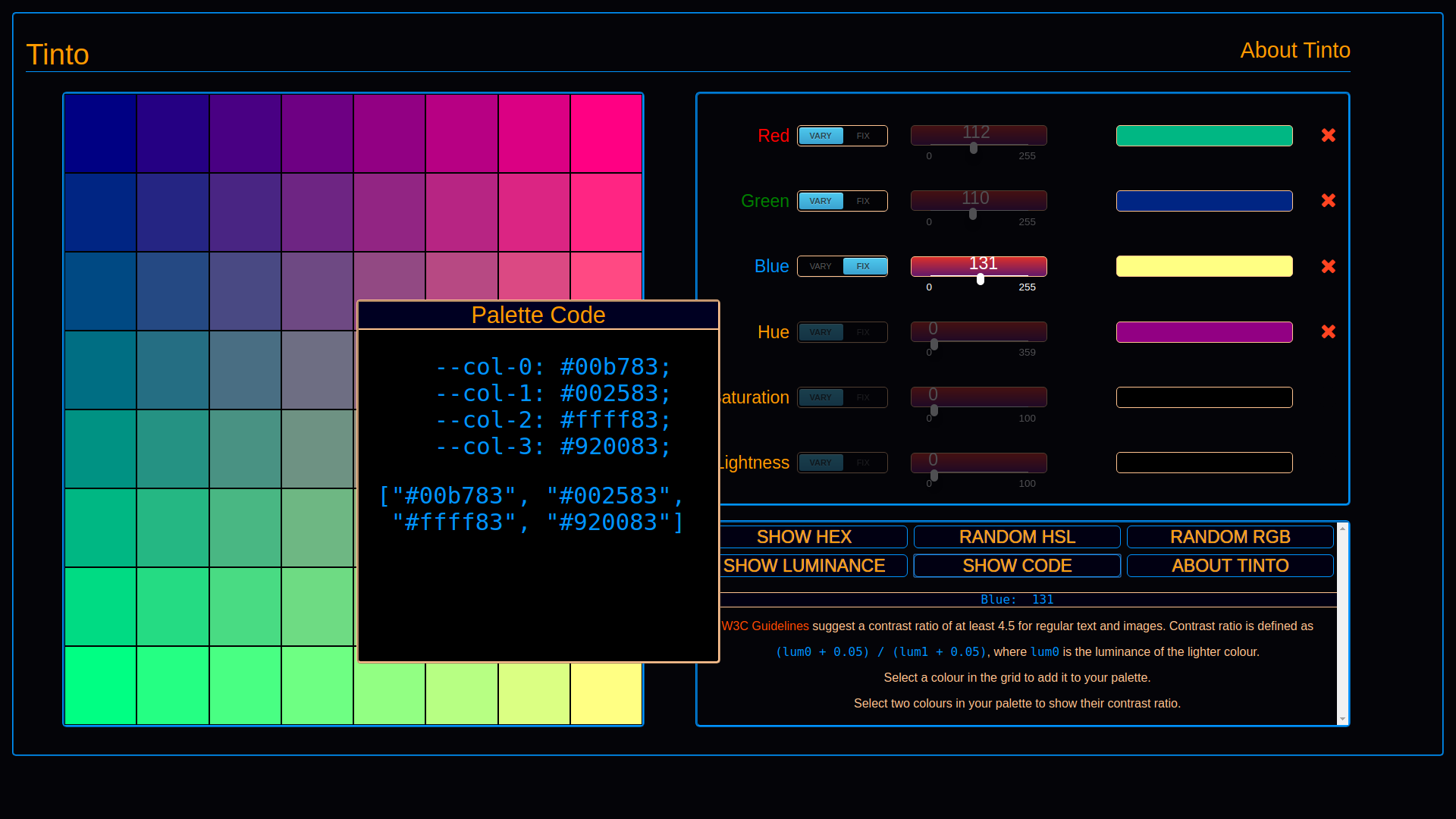Select the yellow palette swatch bar

coord(1203,266)
